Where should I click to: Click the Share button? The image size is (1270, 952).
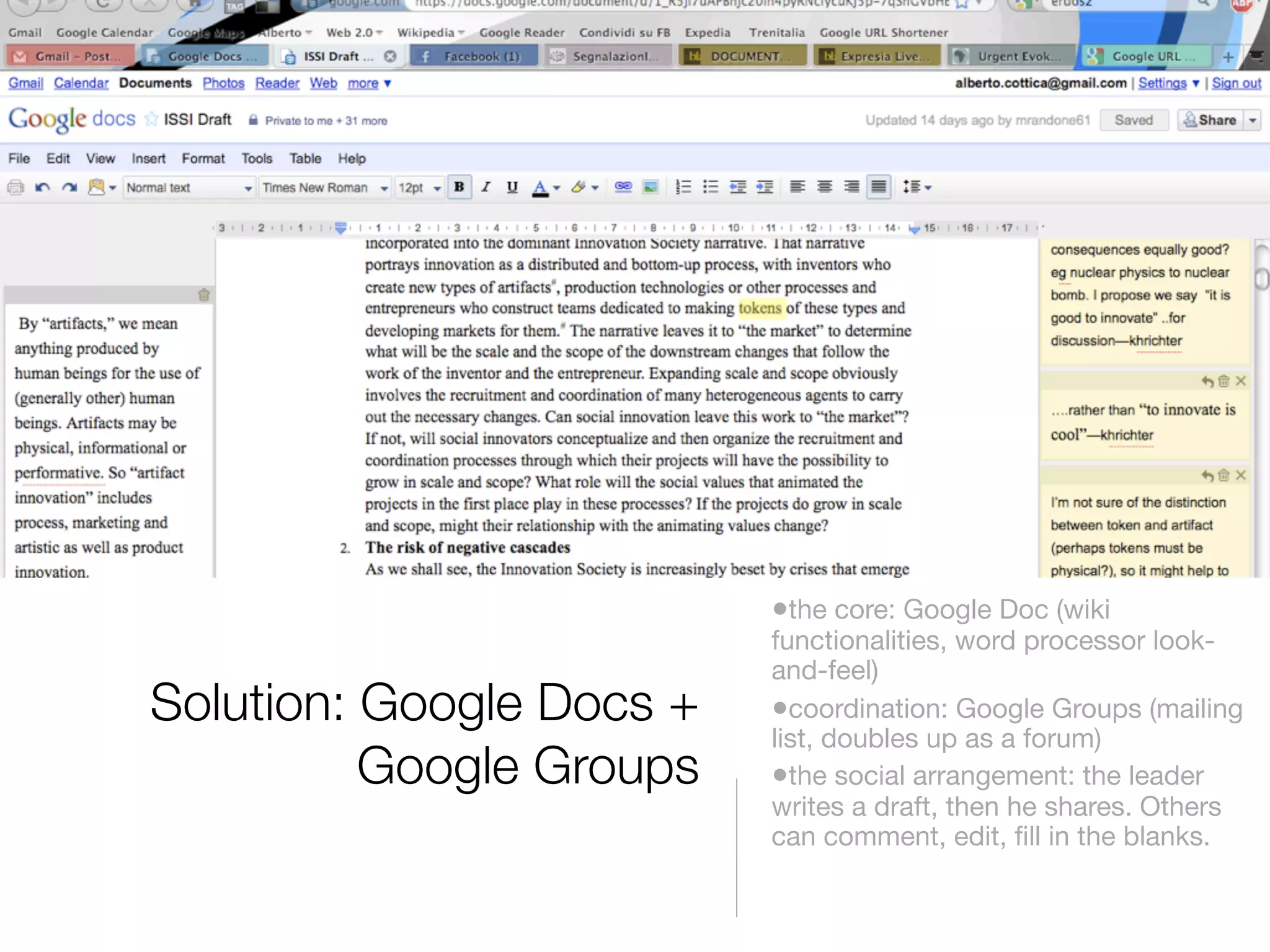point(1210,120)
